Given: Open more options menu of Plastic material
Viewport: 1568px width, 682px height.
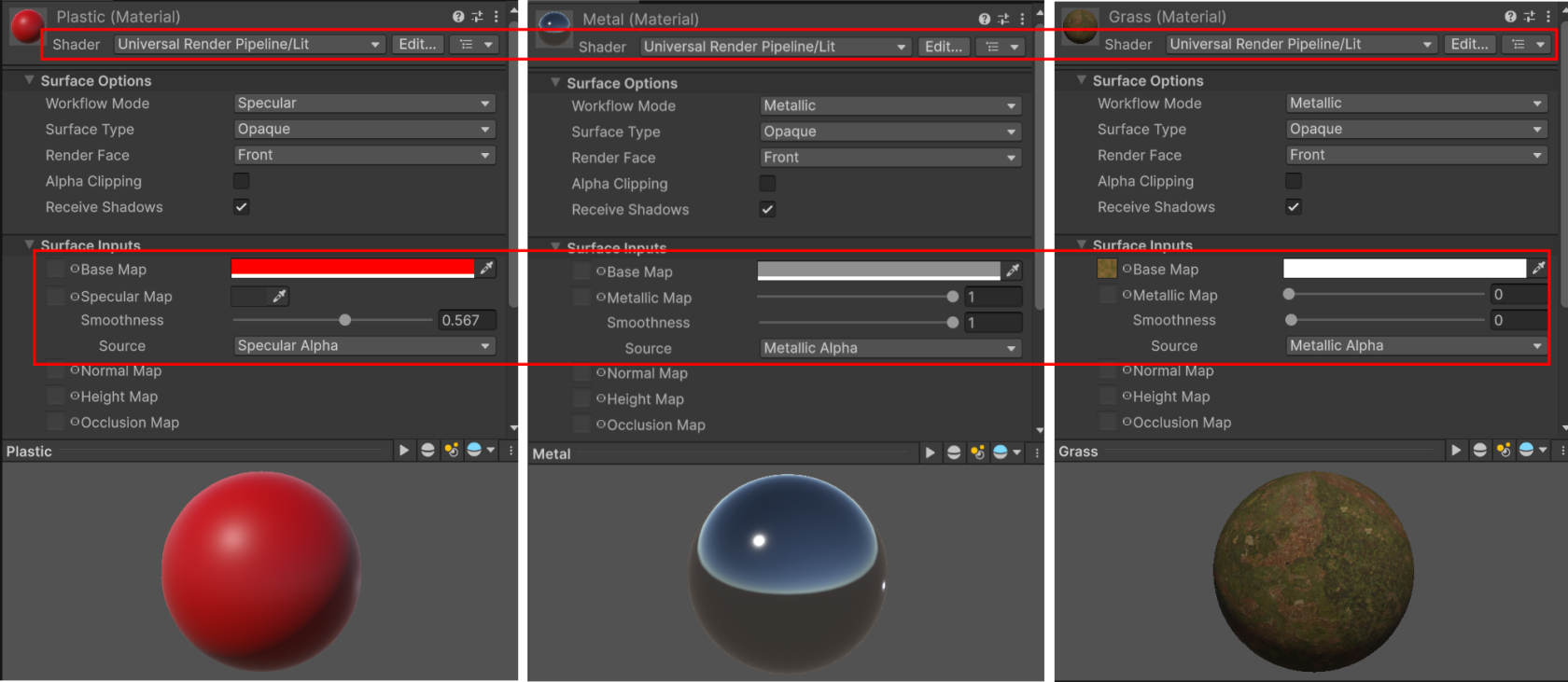Looking at the screenshot, I should click(x=497, y=17).
